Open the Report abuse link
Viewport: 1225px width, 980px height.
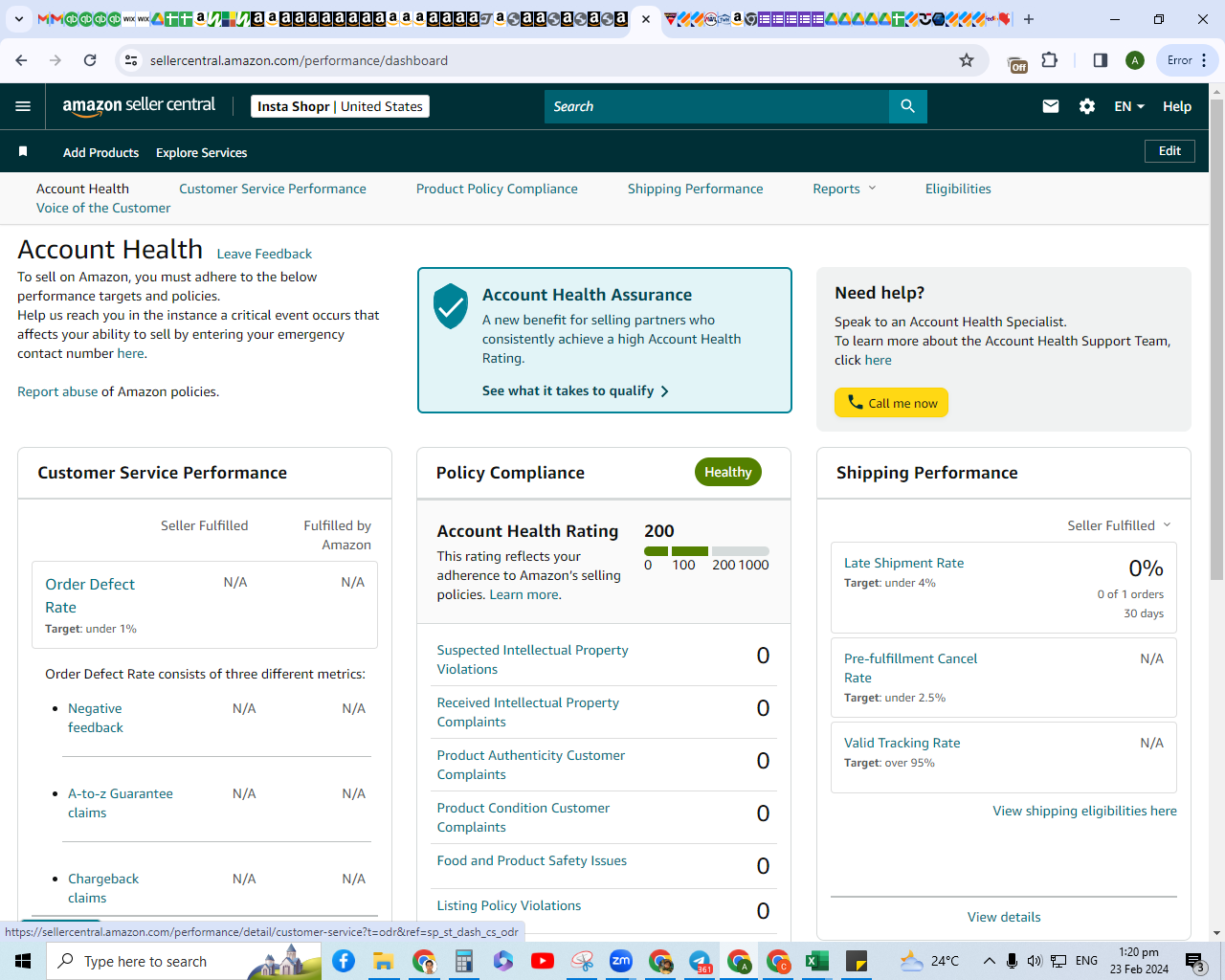pyautogui.click(x=57, y=391)
